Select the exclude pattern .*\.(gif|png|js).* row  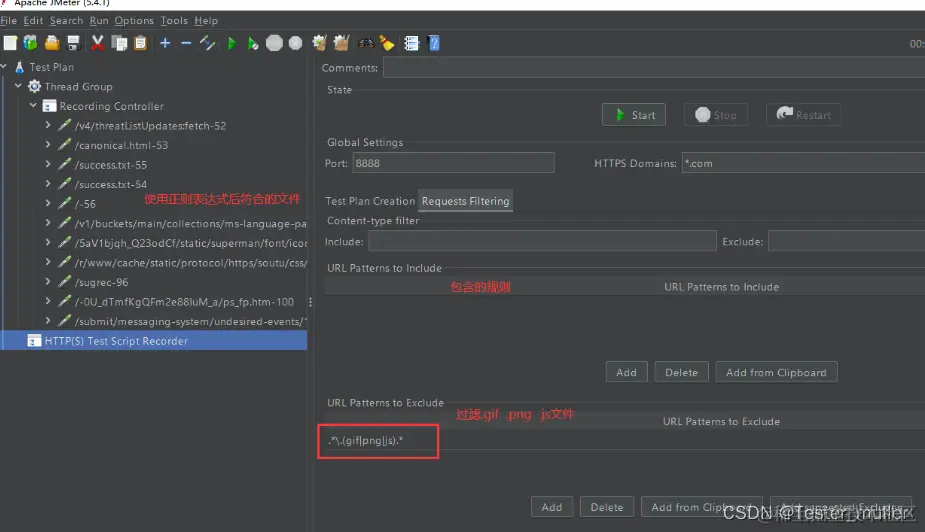point(625,441)
